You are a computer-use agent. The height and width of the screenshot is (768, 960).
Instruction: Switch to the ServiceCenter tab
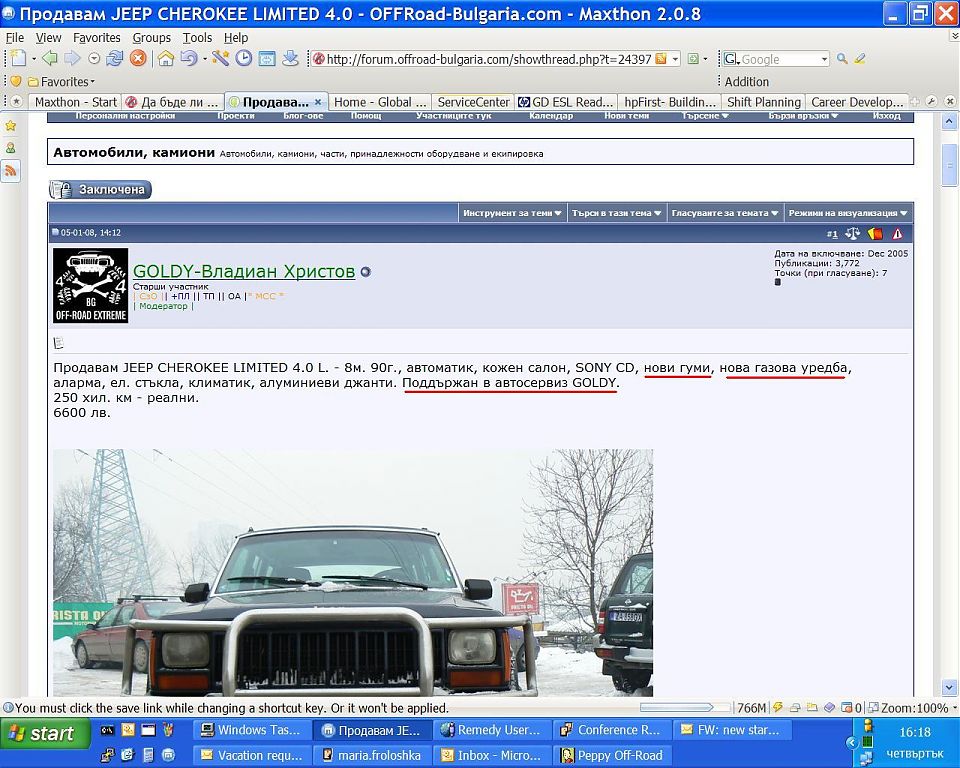[x=473, y=102]
